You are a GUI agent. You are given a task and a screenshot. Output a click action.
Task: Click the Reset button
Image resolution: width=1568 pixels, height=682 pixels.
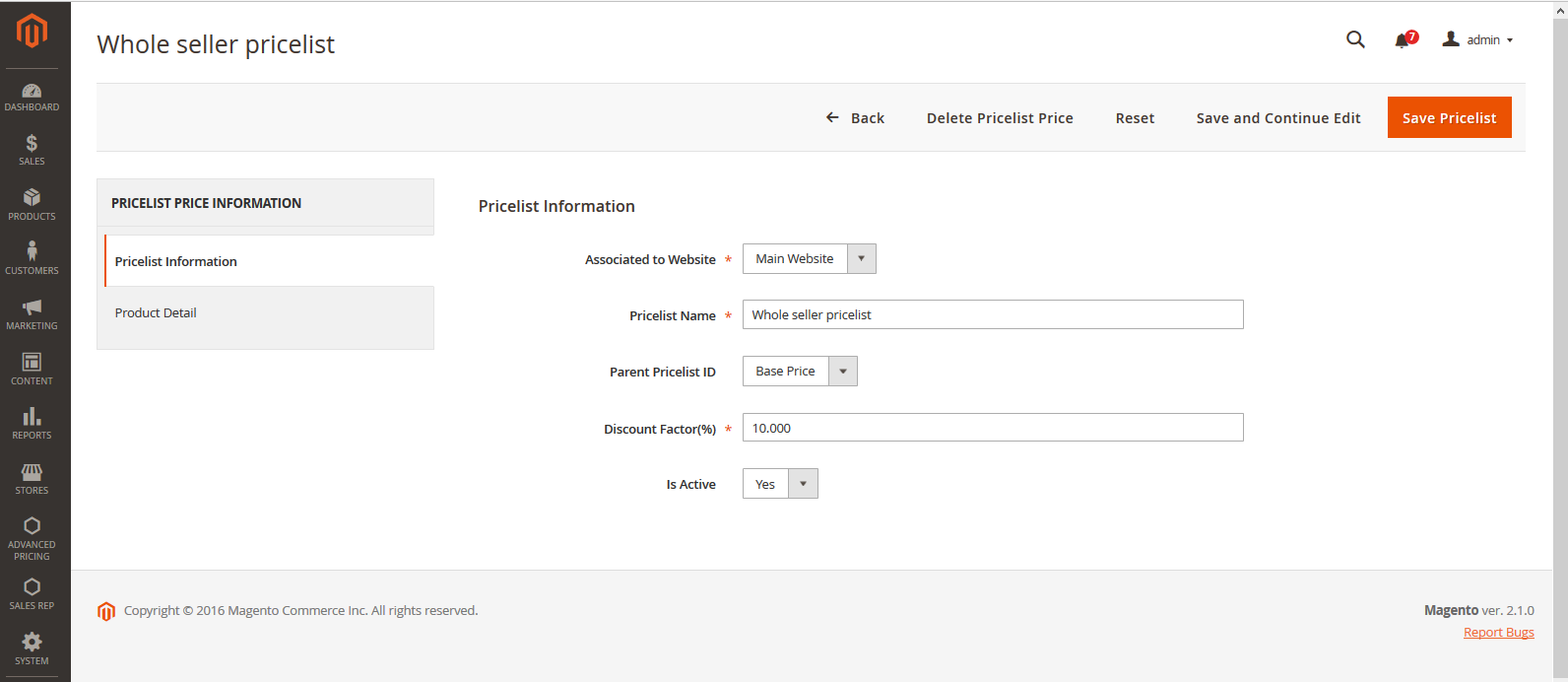1135,118
